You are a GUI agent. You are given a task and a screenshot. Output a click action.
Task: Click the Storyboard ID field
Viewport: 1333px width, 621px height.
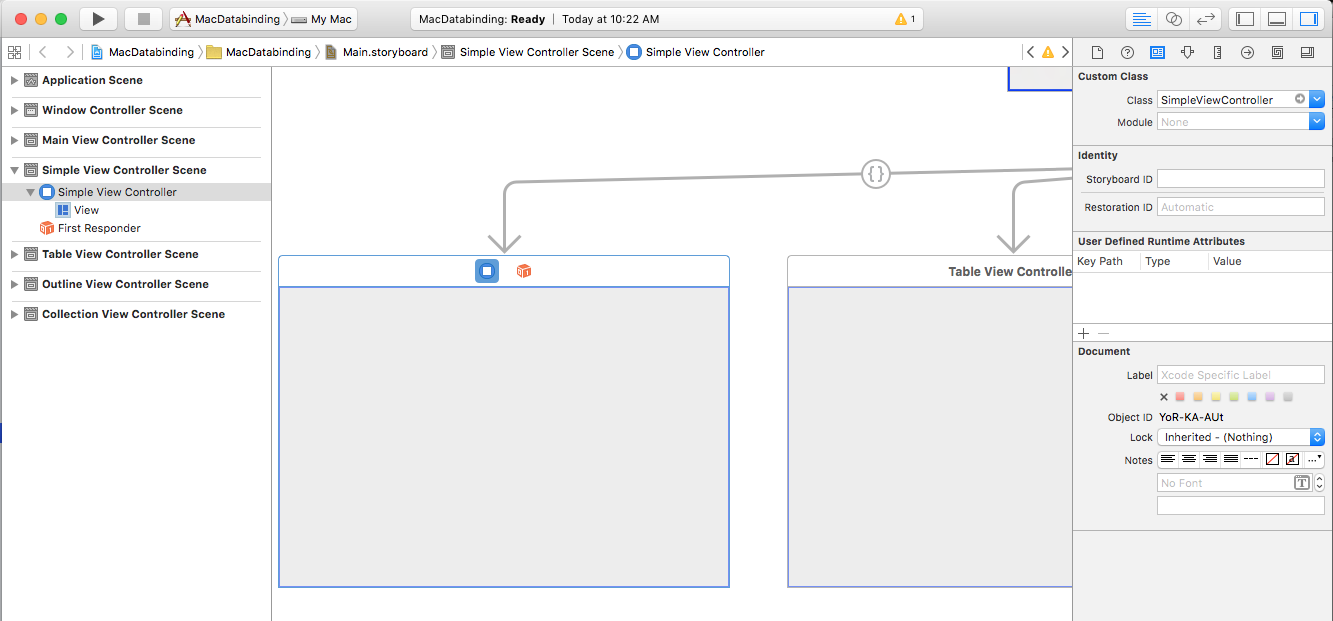[x=1241, y=179]
